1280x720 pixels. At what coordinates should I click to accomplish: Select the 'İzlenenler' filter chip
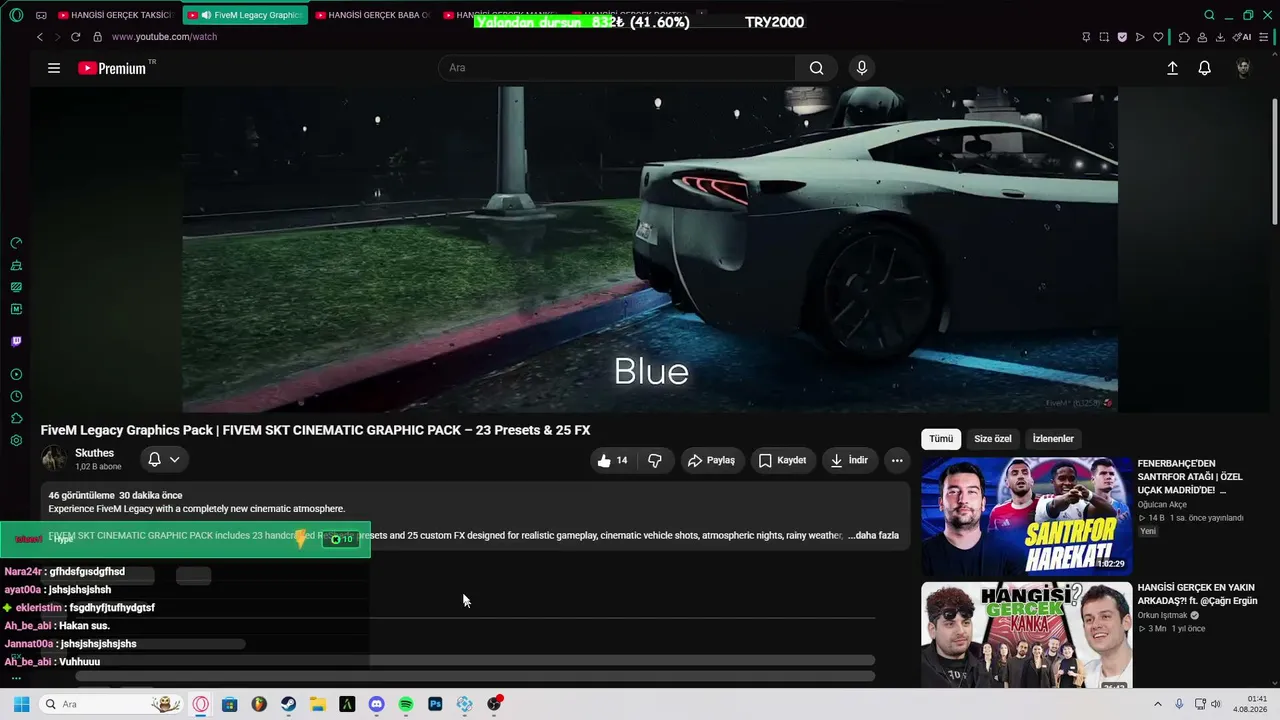[1053, 439]
